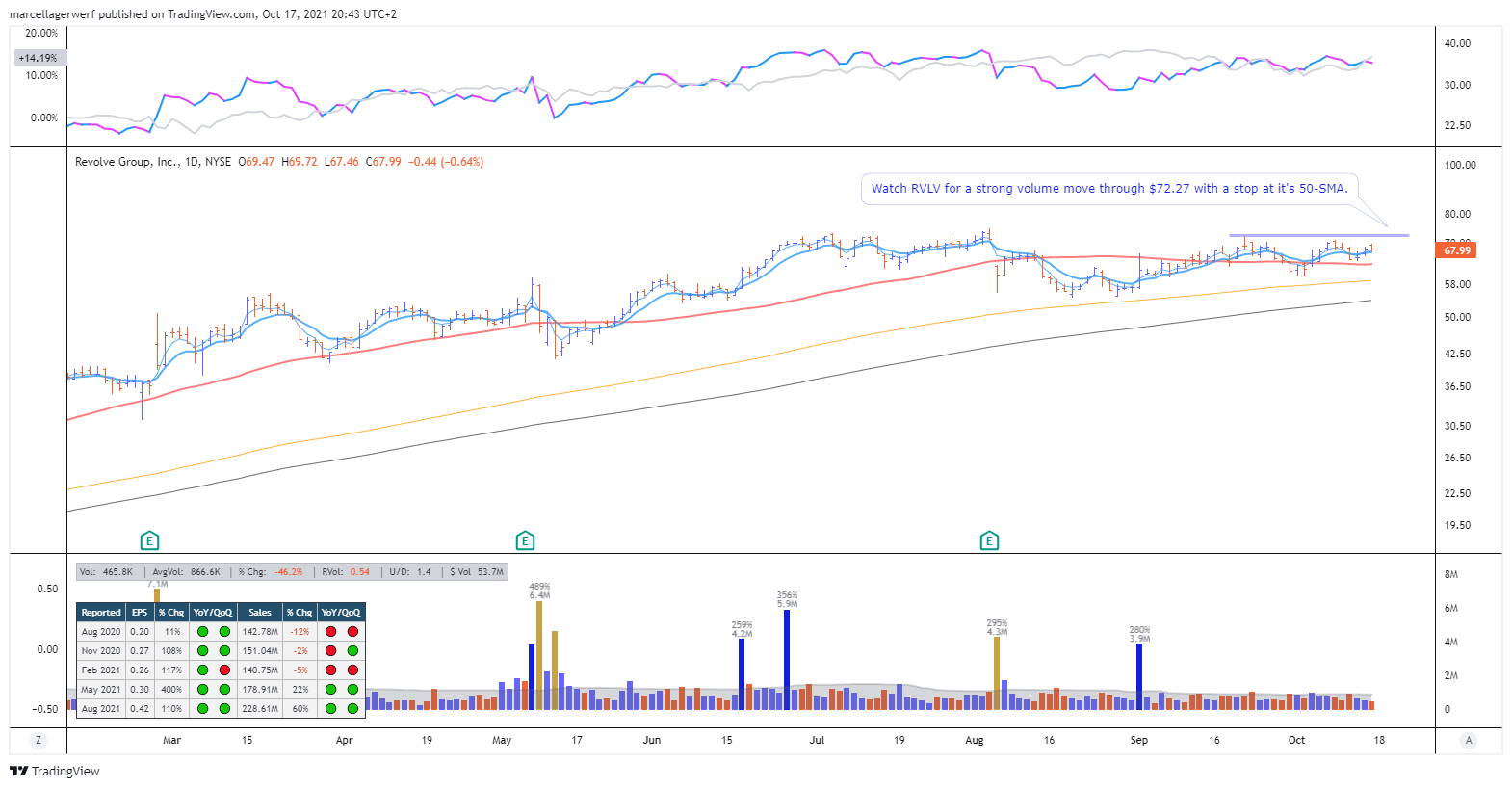Screen dimensions: 1512x788
Task: Click the 259% 4.2M volume spike label
Action: click(742, 629)
